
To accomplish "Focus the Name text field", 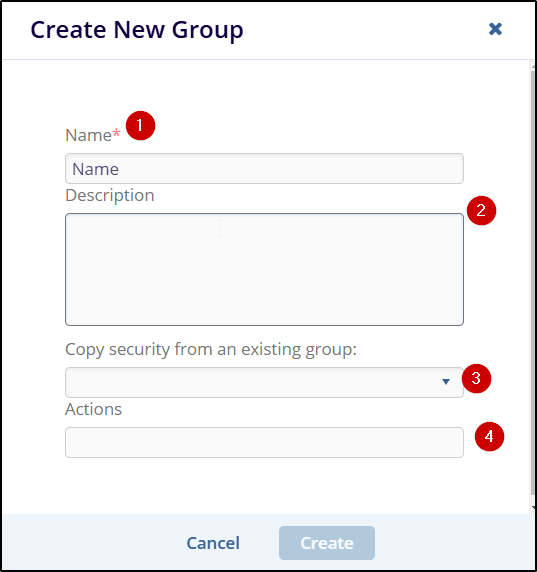I will [264, 169].
